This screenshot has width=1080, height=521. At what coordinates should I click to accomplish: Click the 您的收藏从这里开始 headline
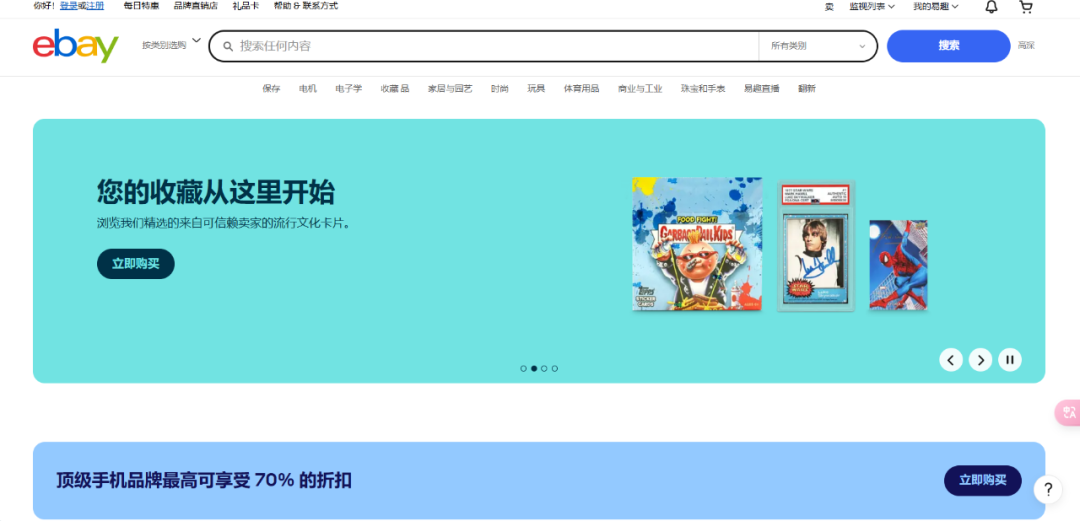(216, 192)
